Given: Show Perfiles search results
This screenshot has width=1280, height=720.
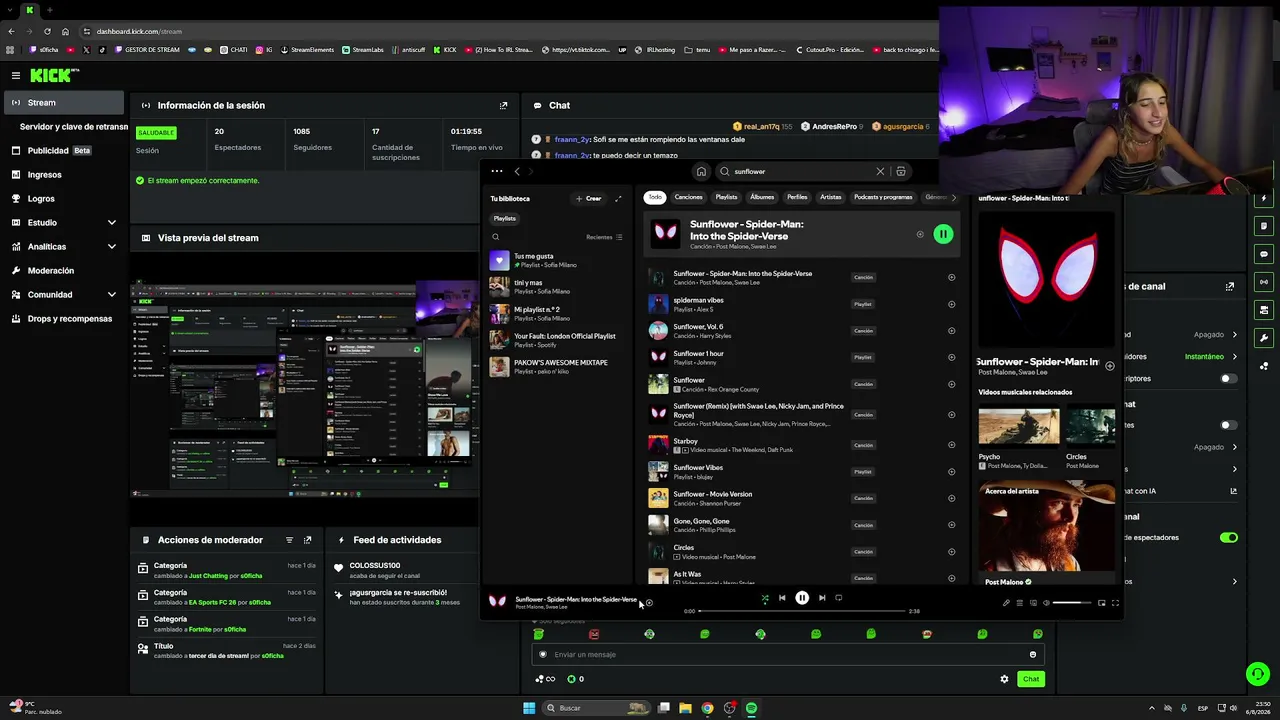Looking at the screenshot, I should 797,197.
